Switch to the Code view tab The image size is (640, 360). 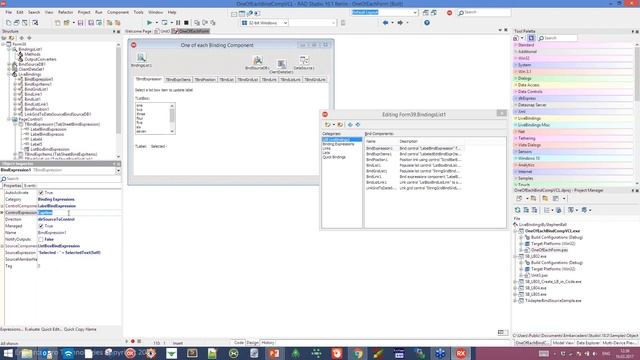[239, 343]
